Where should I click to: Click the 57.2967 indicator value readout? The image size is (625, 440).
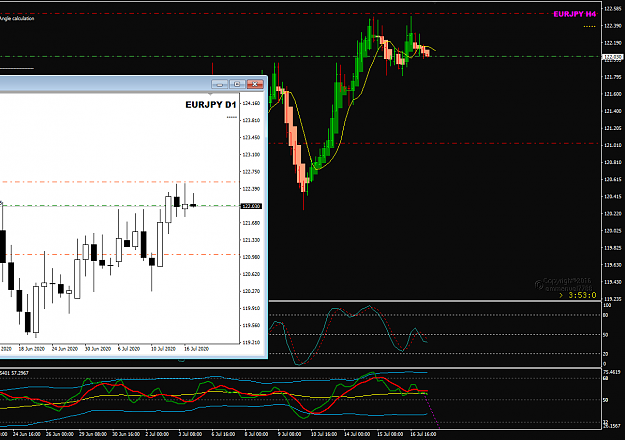coord(21,373)
